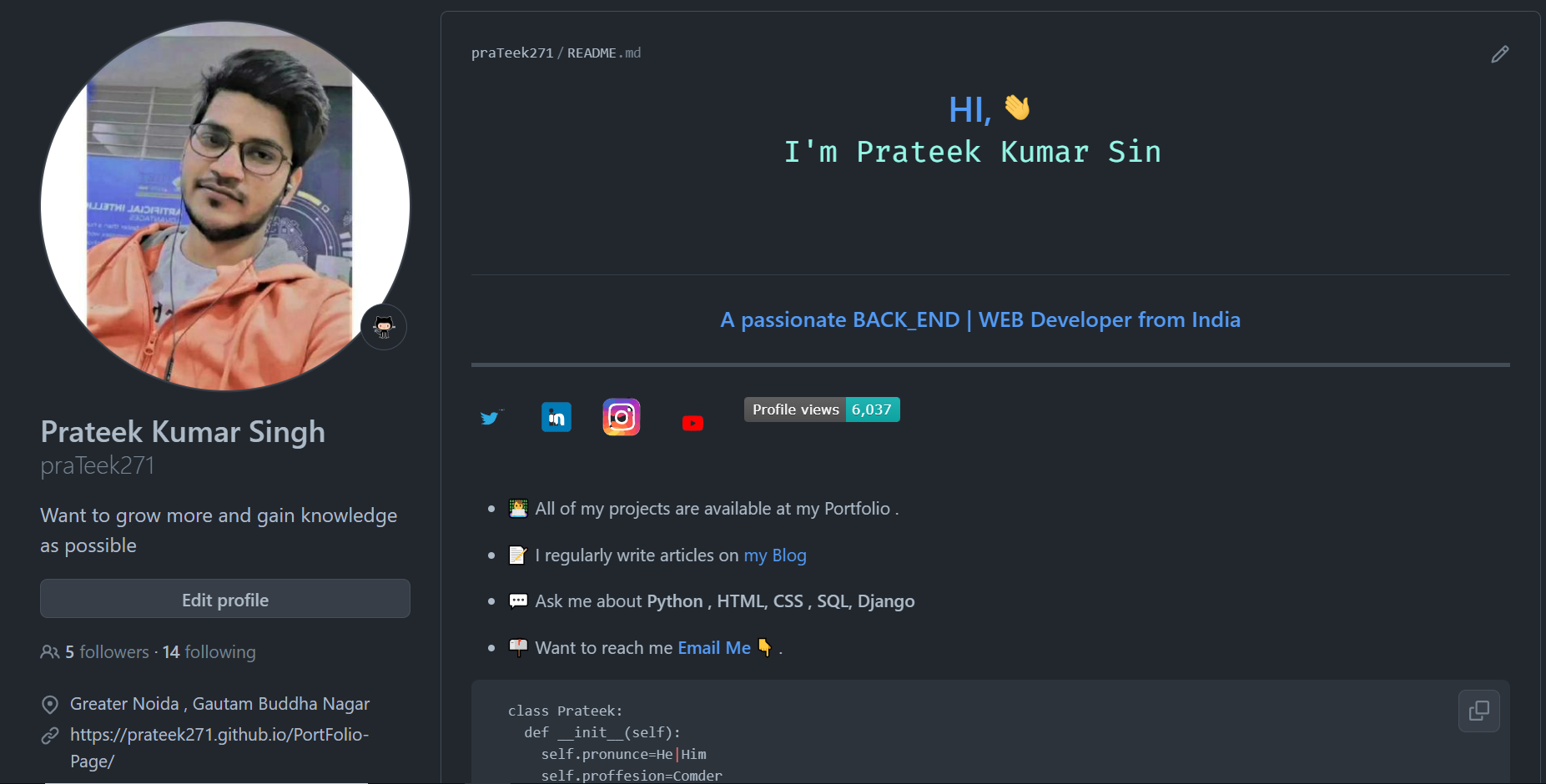Click the class Prateek code line
Viewport: 1546px width, 784px height.
pos(565,711)
